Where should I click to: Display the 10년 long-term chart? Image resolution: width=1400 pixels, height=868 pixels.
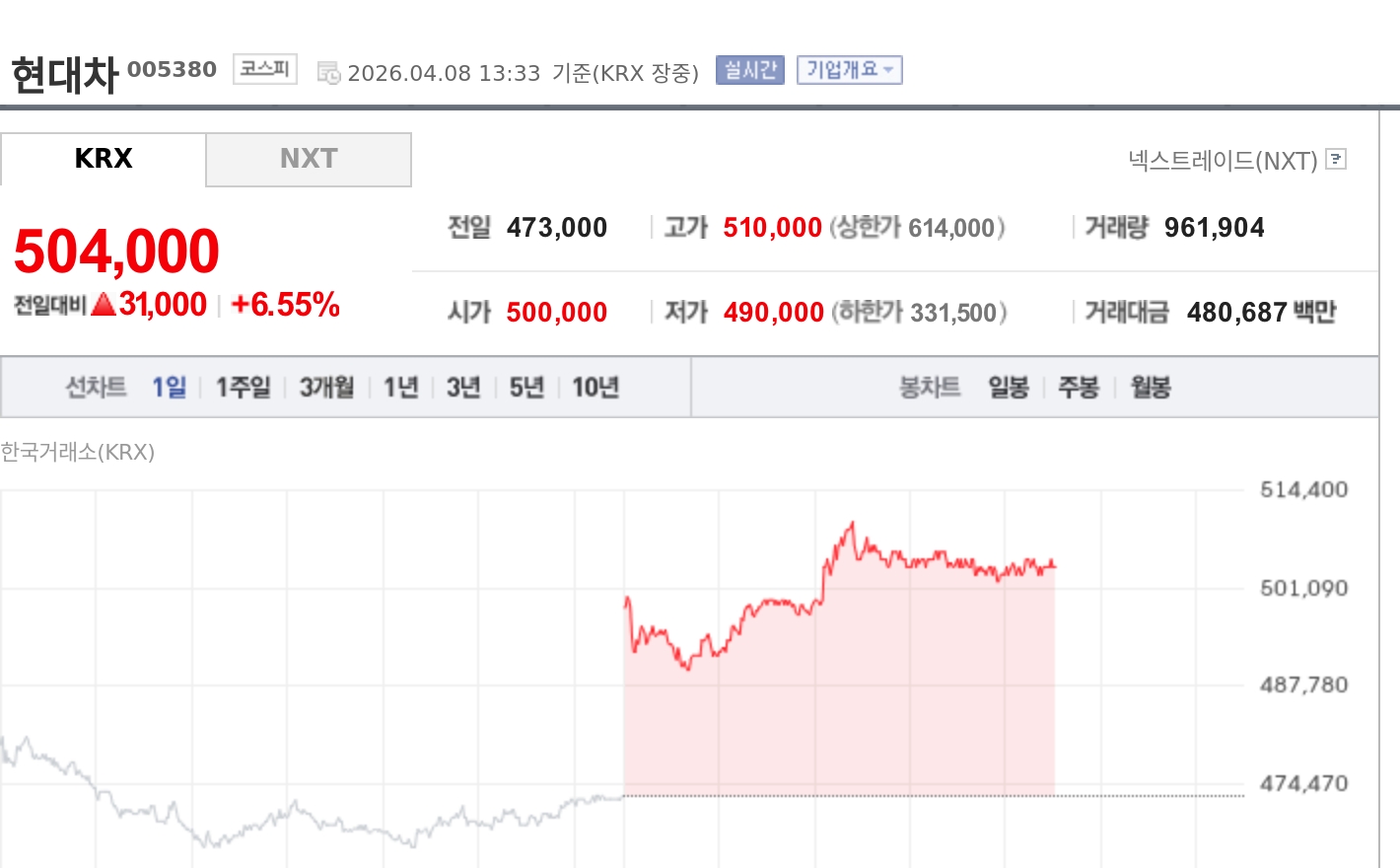click(596, 387)
